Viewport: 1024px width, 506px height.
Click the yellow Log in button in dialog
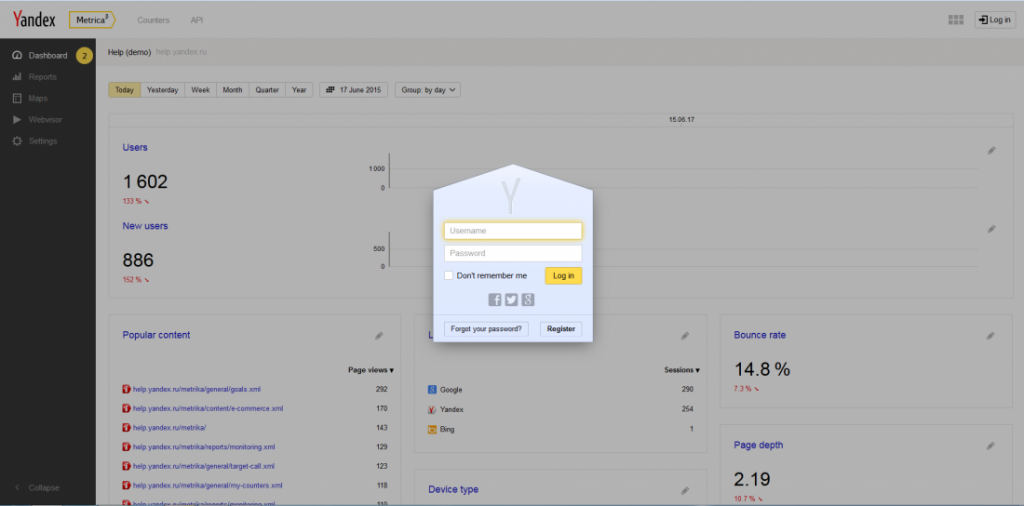point(564,276)
